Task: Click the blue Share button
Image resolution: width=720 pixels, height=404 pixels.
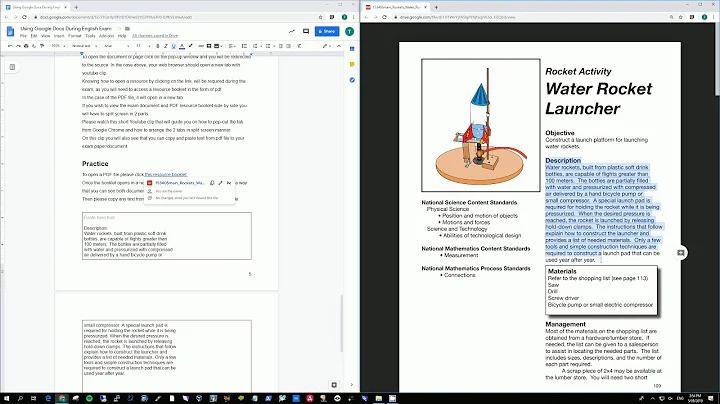Action: click(x=327, y=31)
